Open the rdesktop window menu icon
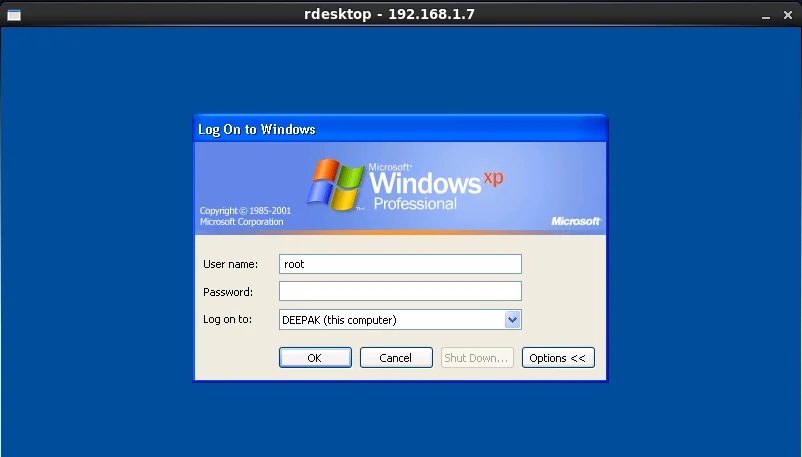 (x=14, y=13)
